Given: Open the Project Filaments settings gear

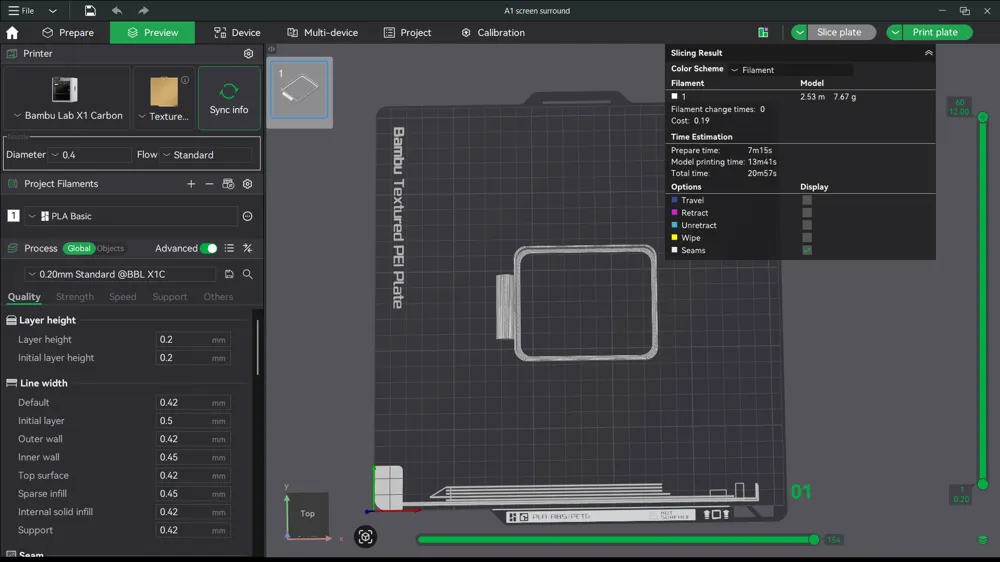Looking at the screenshot, I should (247, 184).
